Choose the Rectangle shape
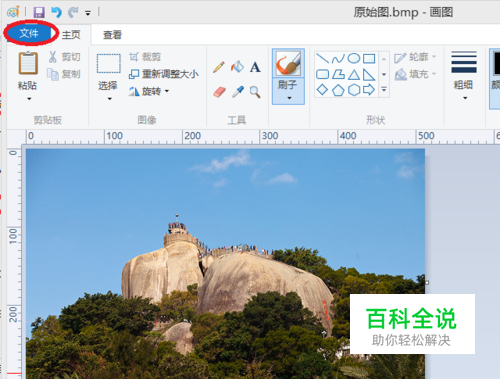The width and height of the screenshot is (500, 379). click(369, 59)
